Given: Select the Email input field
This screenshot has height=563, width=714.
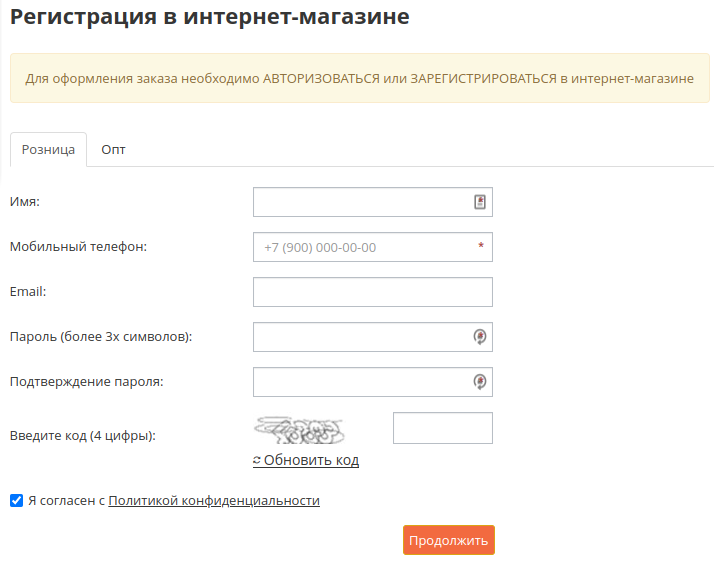Looking at the screenshot, I should tap(373, 292).
